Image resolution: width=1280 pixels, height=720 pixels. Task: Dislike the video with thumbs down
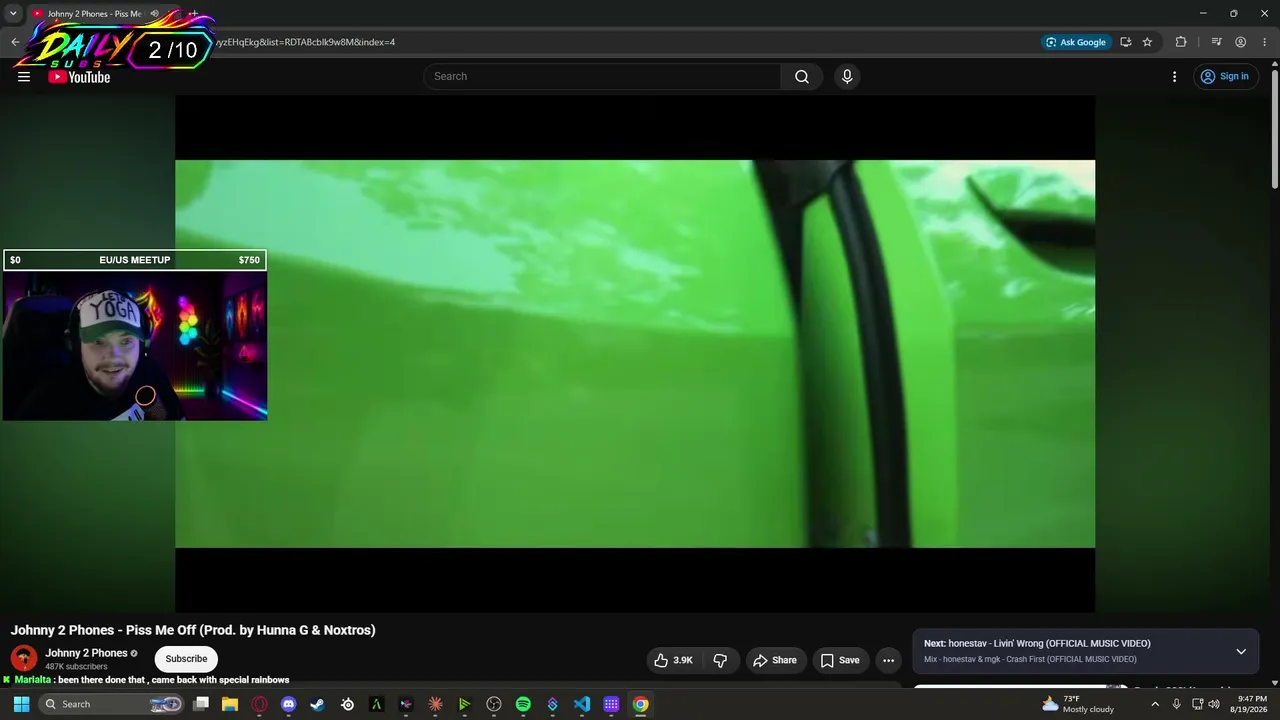(720, 660)
